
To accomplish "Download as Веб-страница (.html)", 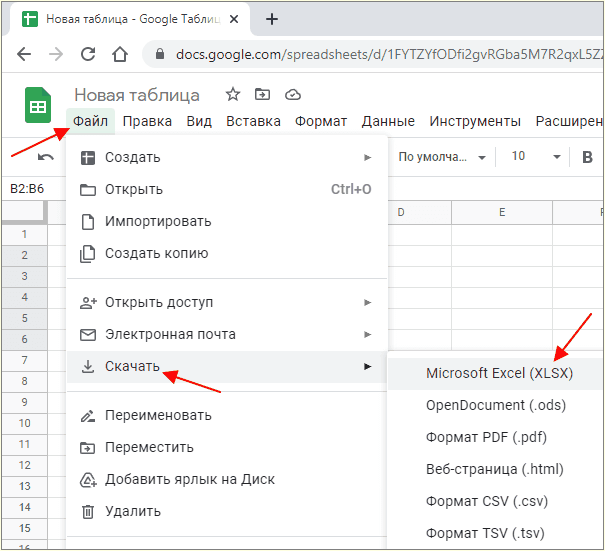I will click(496, 470).
